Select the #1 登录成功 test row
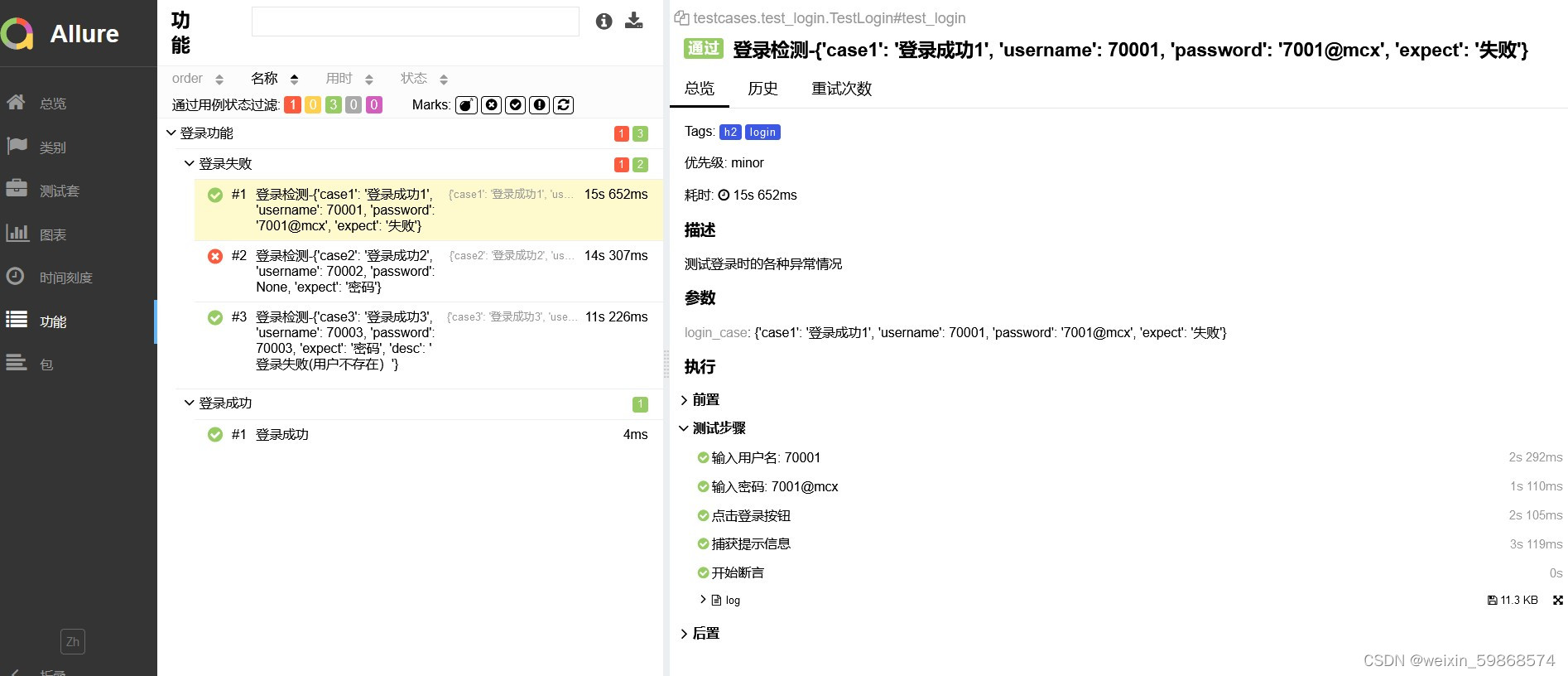 coord(429,435)
